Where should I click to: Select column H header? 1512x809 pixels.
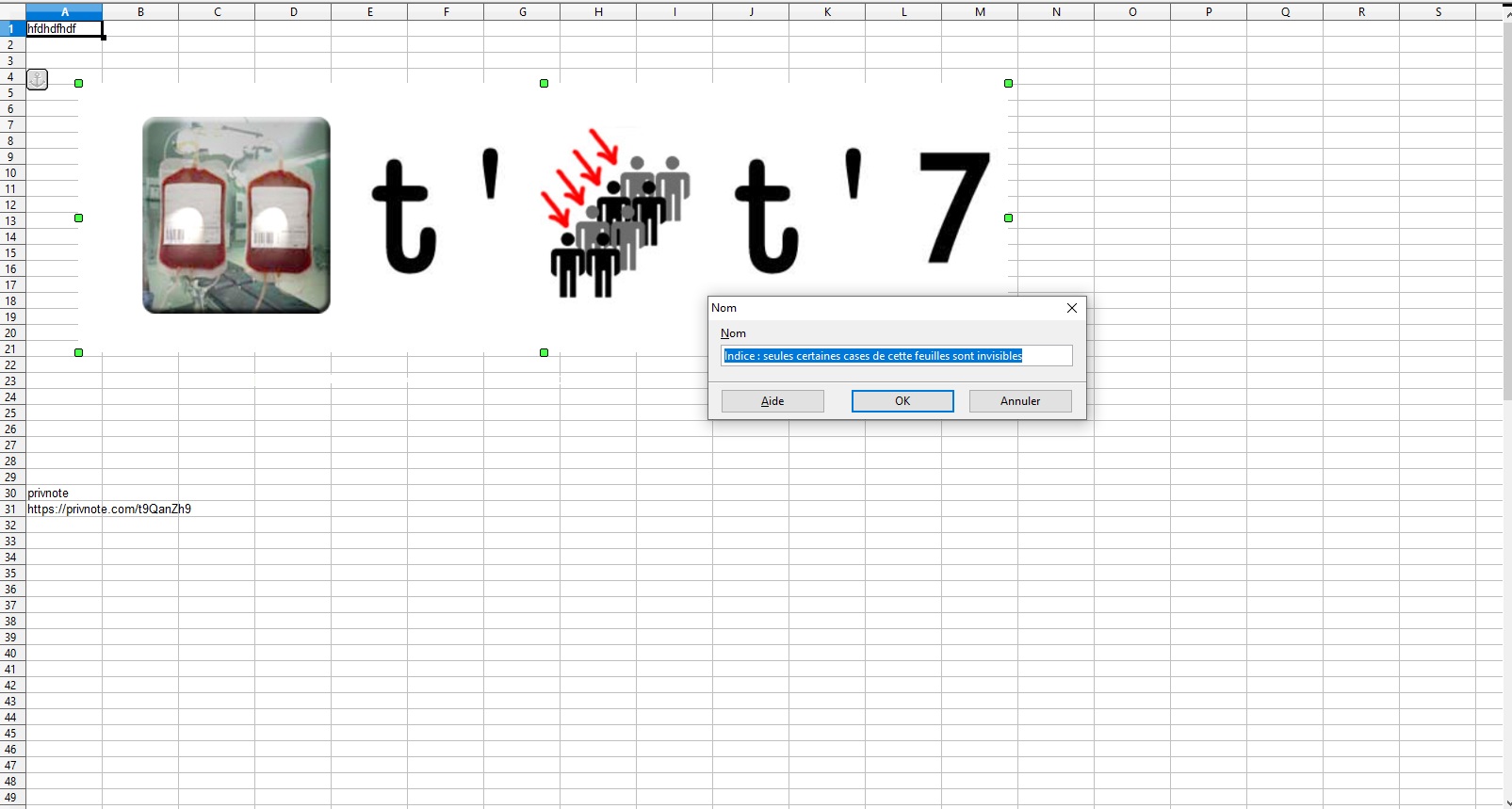pyautogui.click(x=598, y=12)
